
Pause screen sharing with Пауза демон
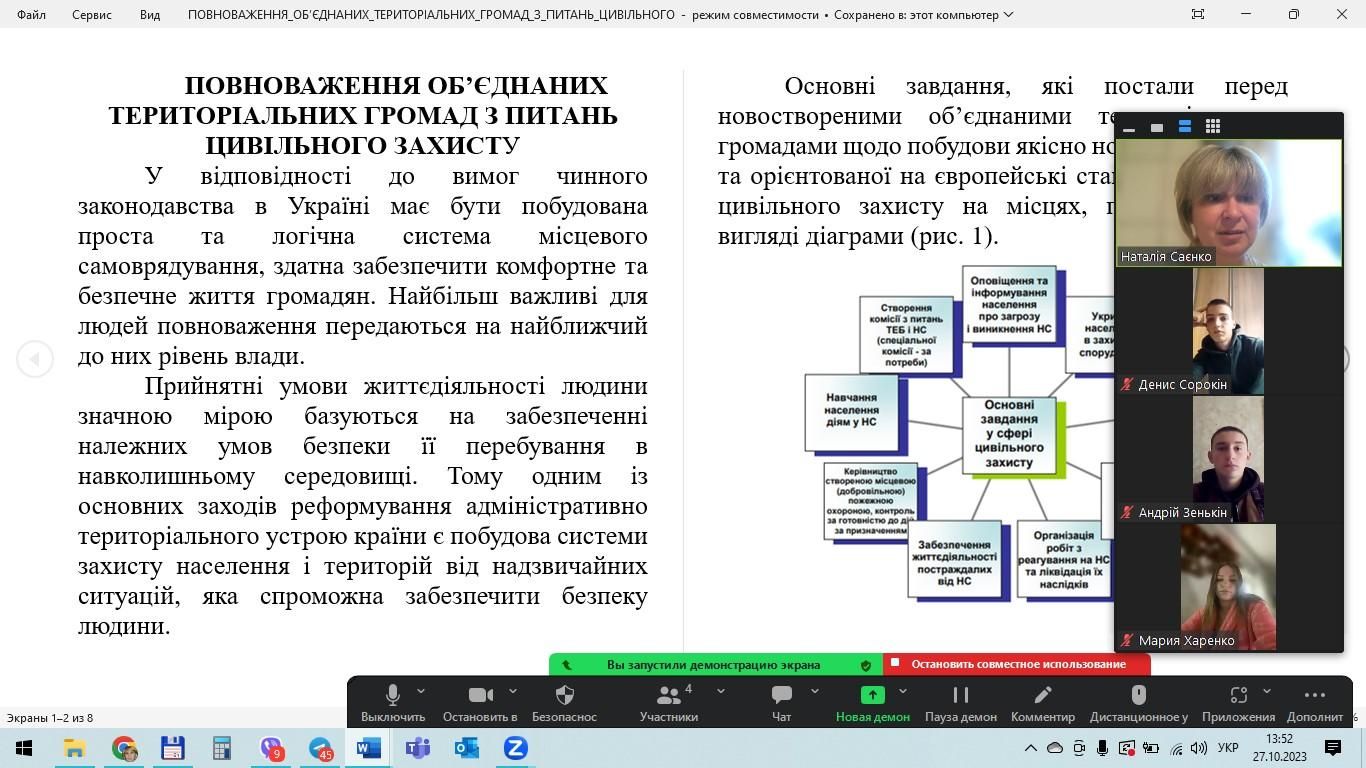[960, 695]
